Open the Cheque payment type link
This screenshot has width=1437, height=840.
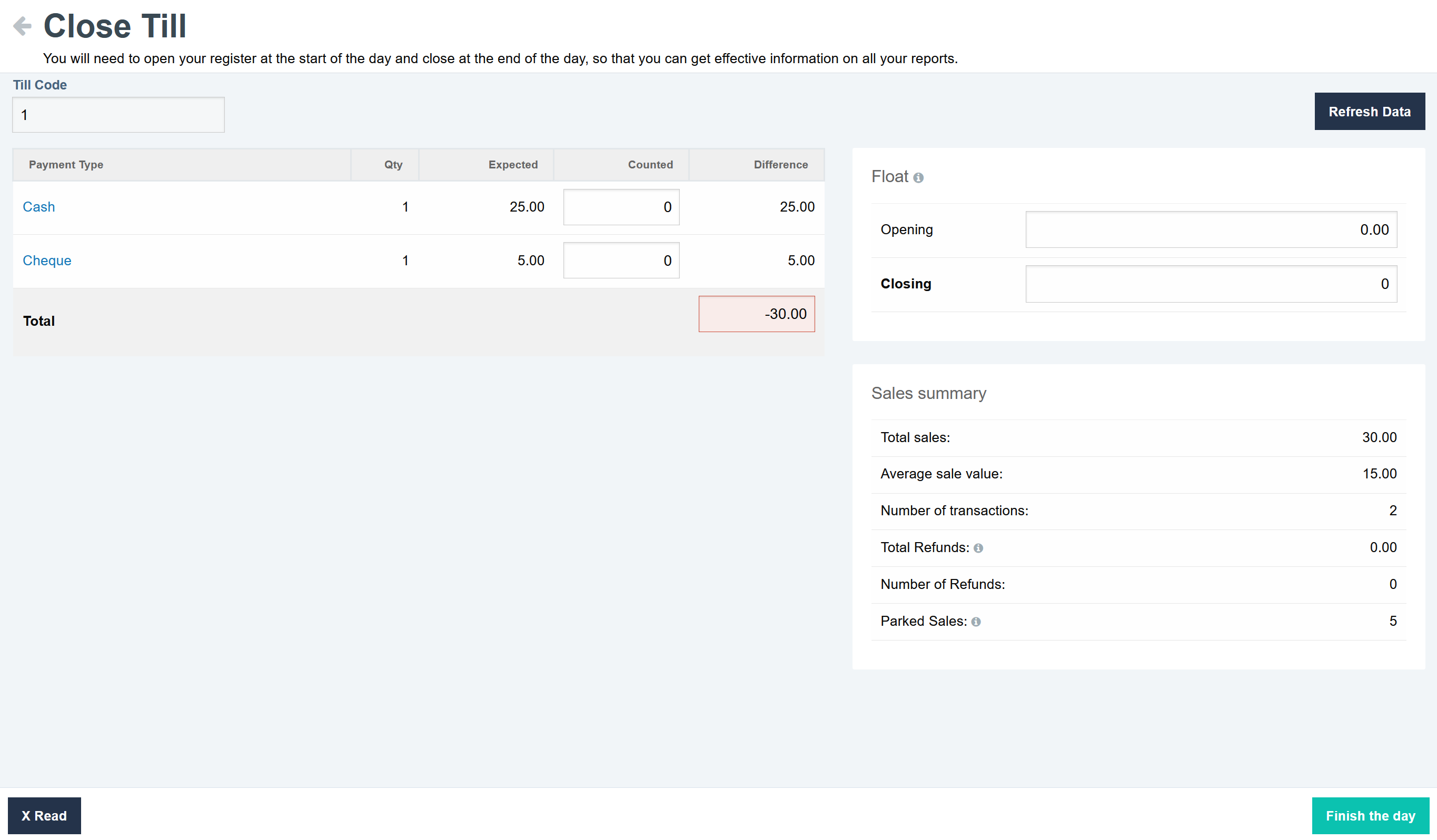[x=47, y=261]
